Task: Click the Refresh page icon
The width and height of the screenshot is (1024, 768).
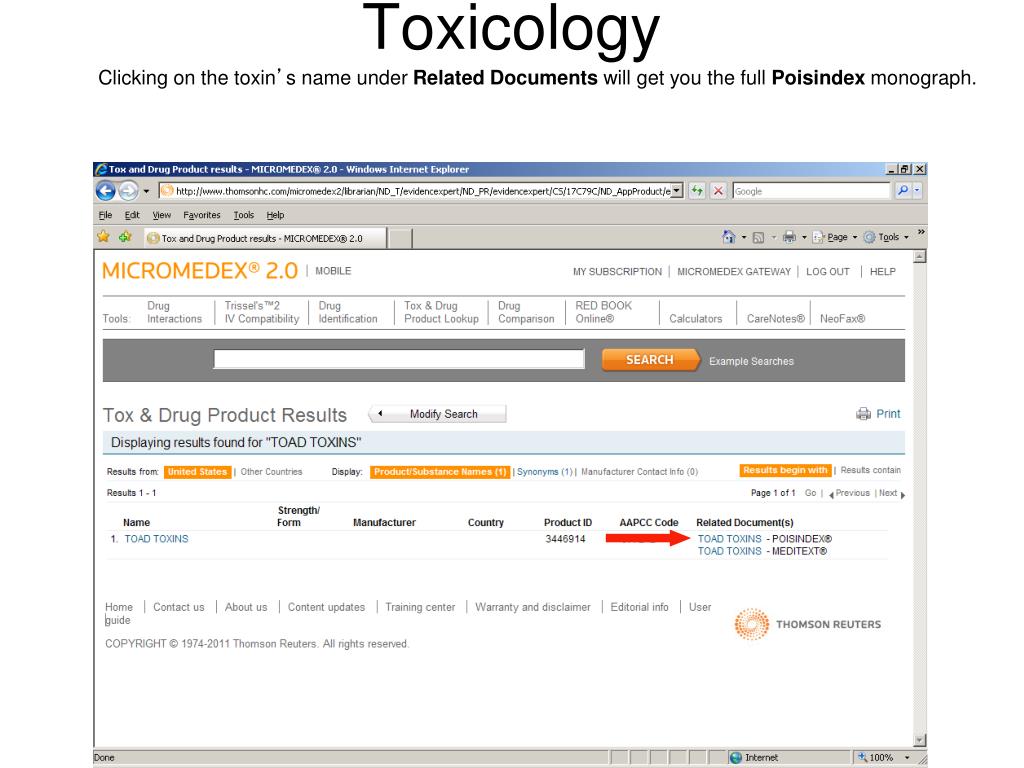Action: coord(697,191)
